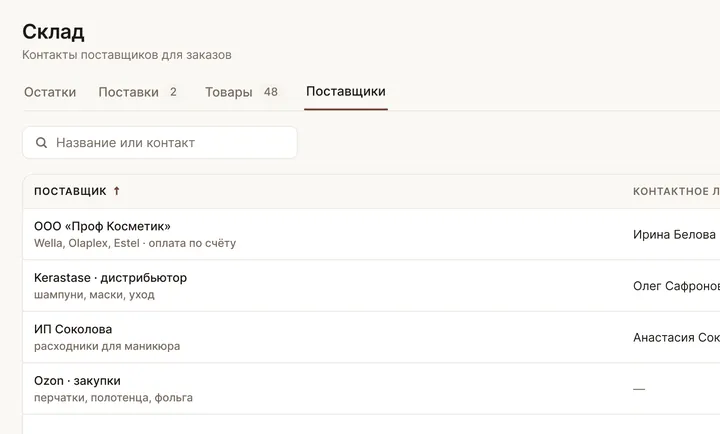Click the magnifier search icon
This screenshot has width=720, height=434.
pos(41,143)
